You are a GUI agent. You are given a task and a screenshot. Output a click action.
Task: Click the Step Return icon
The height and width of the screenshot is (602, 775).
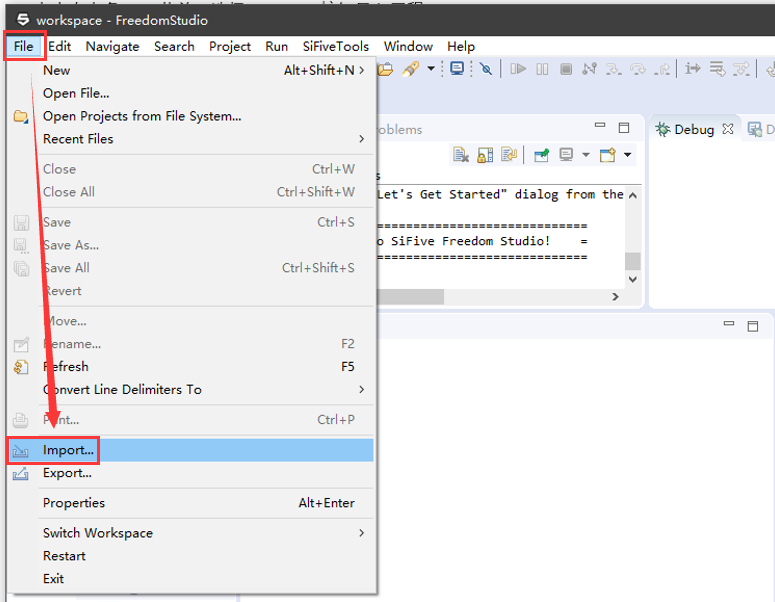(x=662, y=69)
